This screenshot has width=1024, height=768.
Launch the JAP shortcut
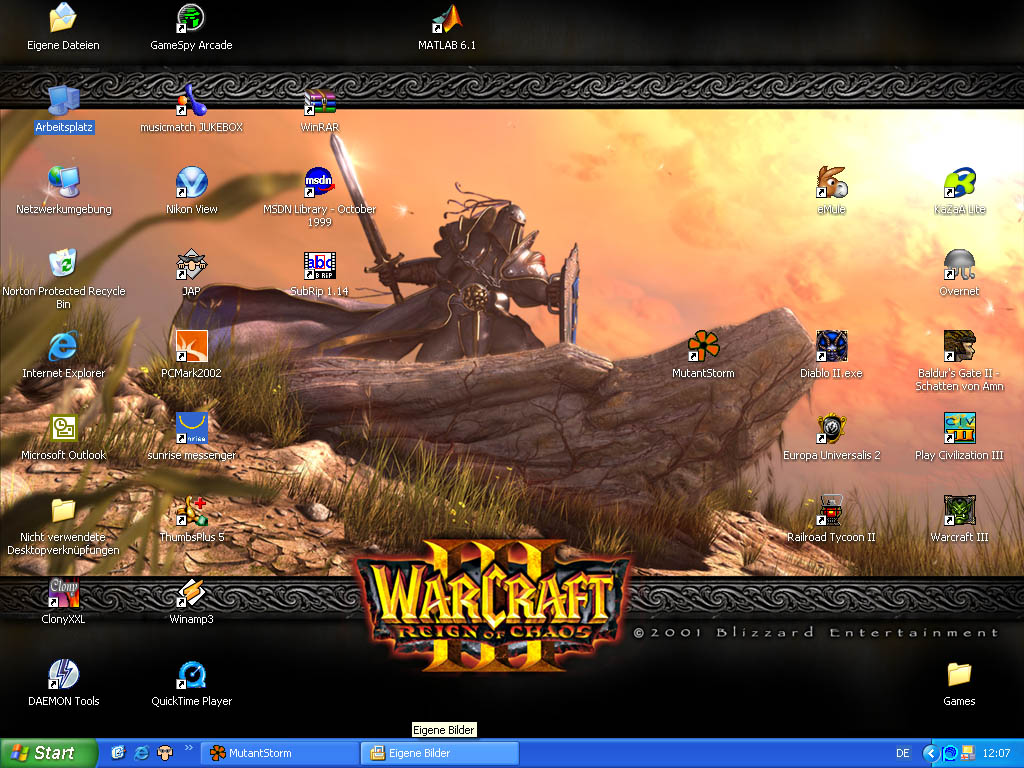point(191,264)
